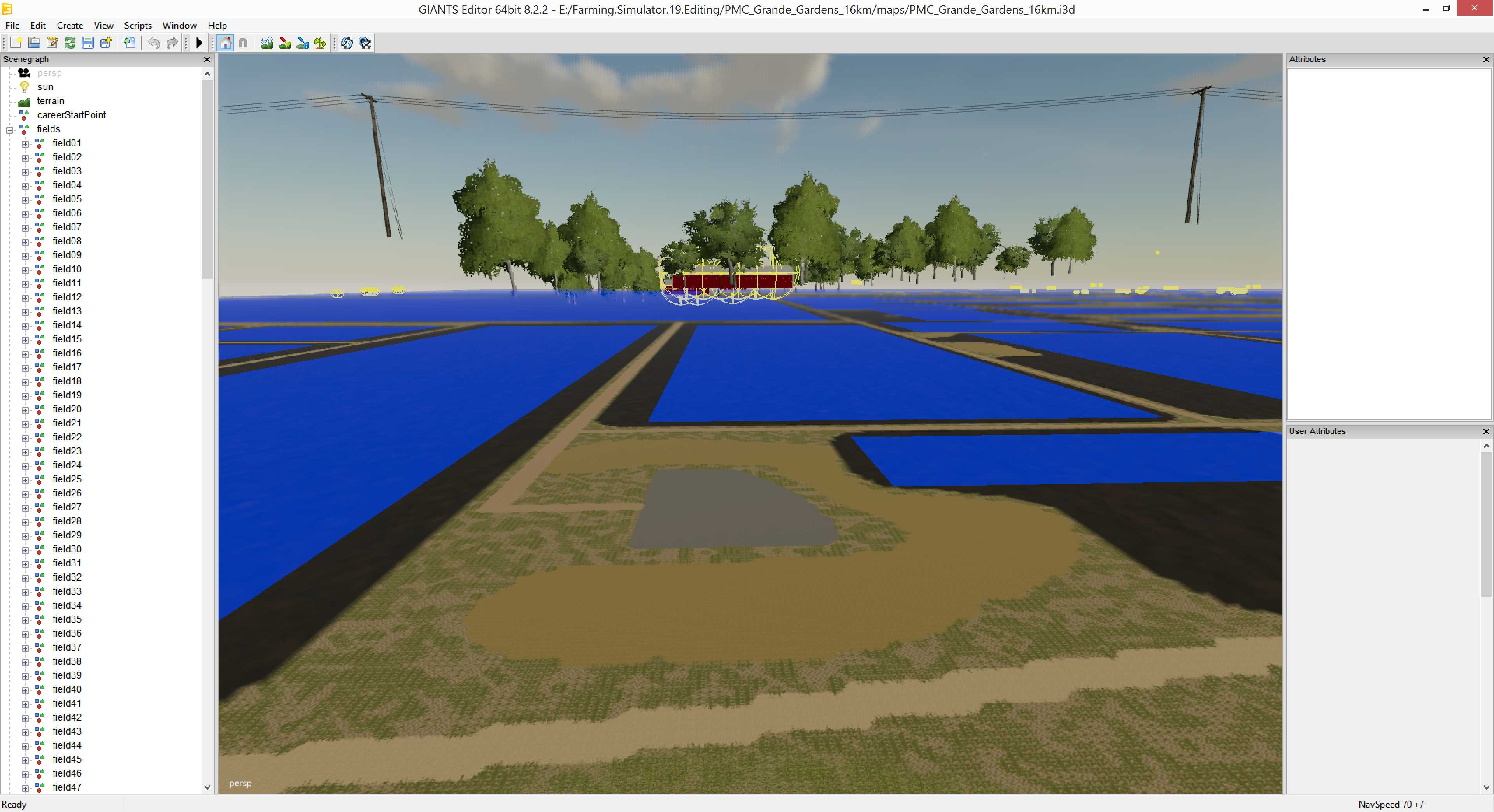Click the Scenegraph scrollbar down arrow
Image resolution: width=1494 pixels, height=812 pixels.
[207, 787]
